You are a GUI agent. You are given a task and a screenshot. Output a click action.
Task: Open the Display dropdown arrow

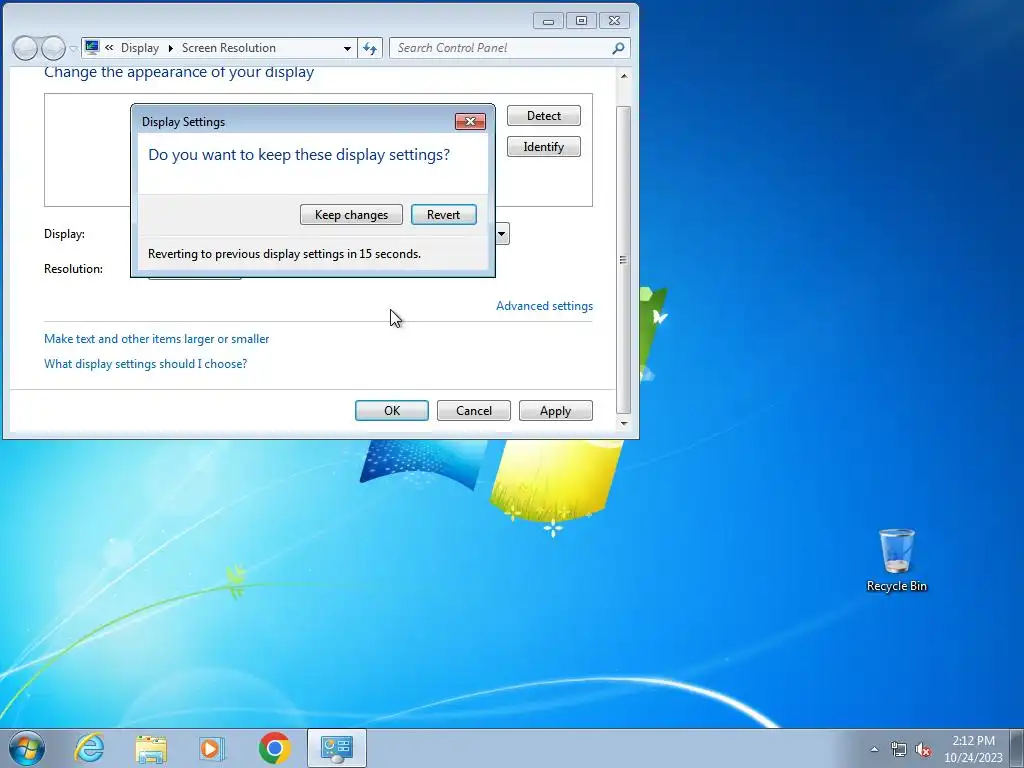[502, 234]
